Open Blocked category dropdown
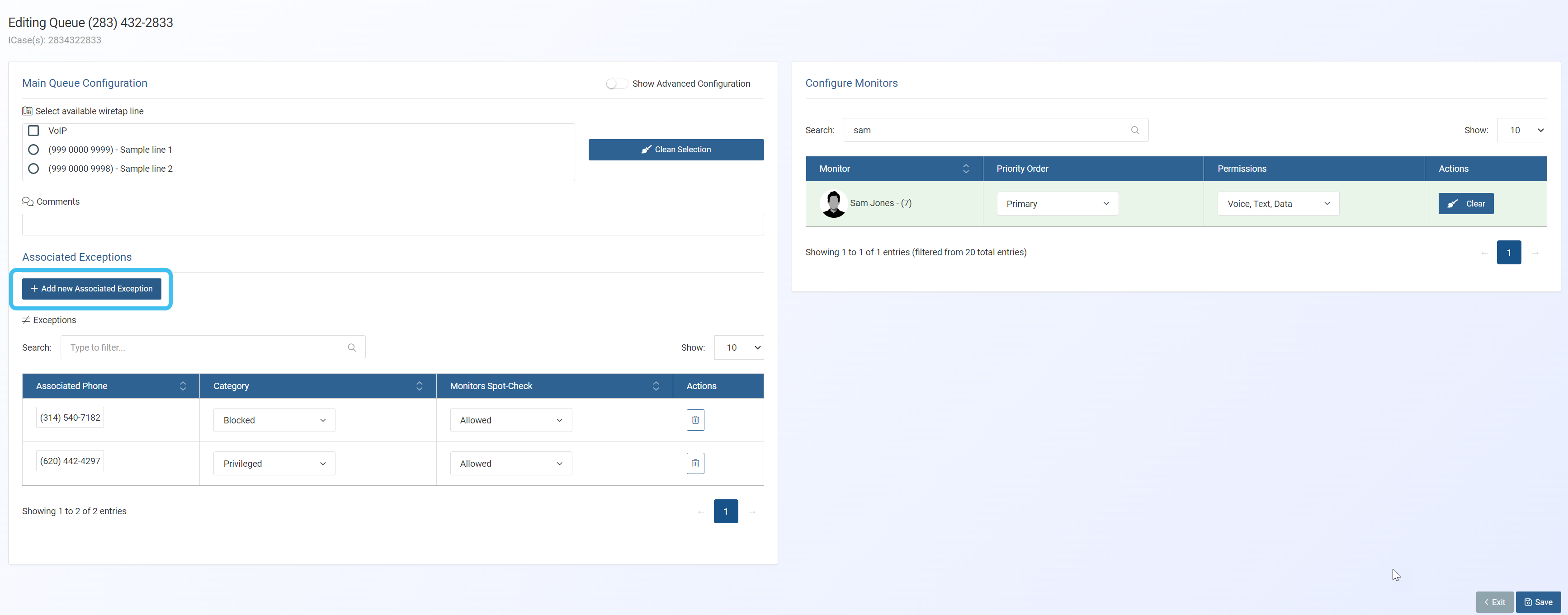 274,420
